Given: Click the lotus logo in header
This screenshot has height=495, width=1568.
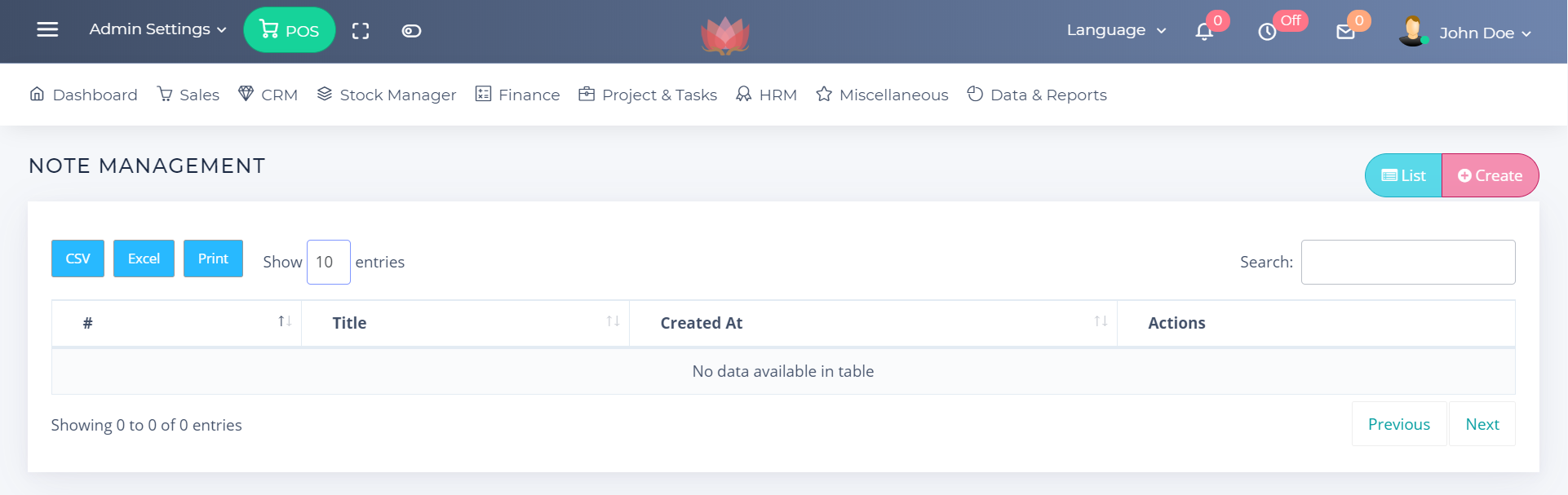Looking at the screenshot, I should (724, 36).
